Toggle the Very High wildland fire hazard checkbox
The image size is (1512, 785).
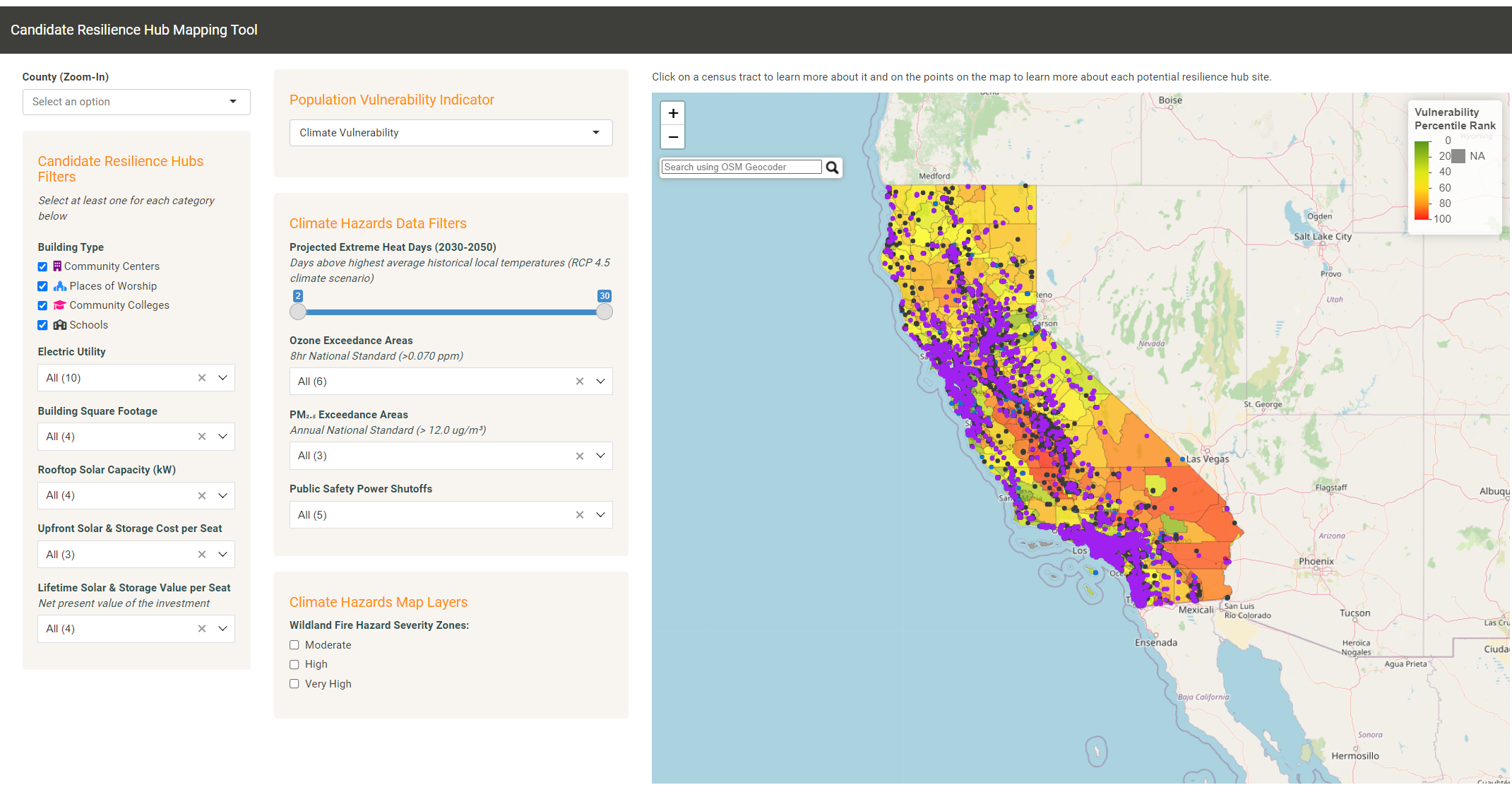pos(294,683)
